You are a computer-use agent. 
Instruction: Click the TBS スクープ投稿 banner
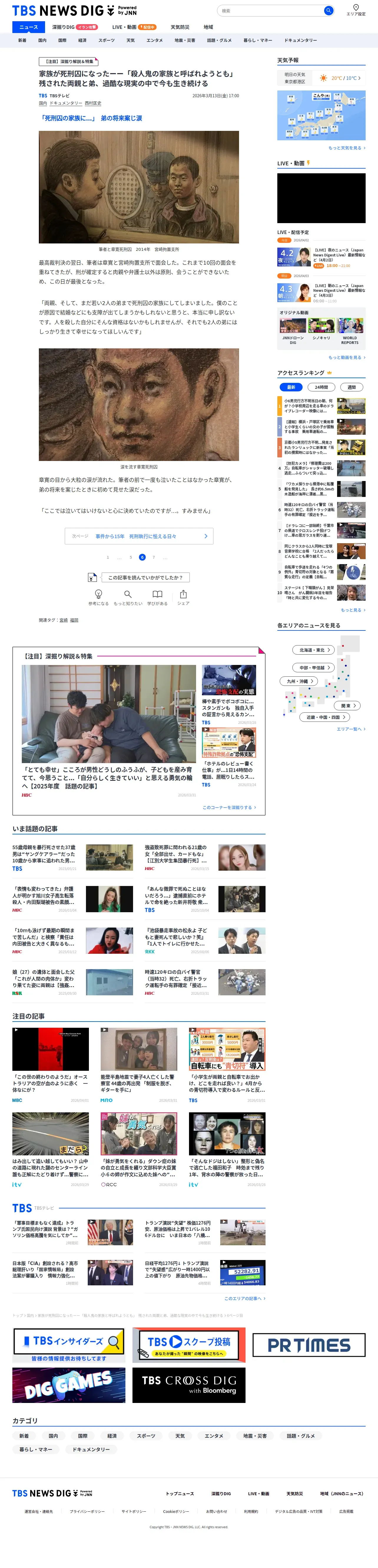click(189, 1345)
